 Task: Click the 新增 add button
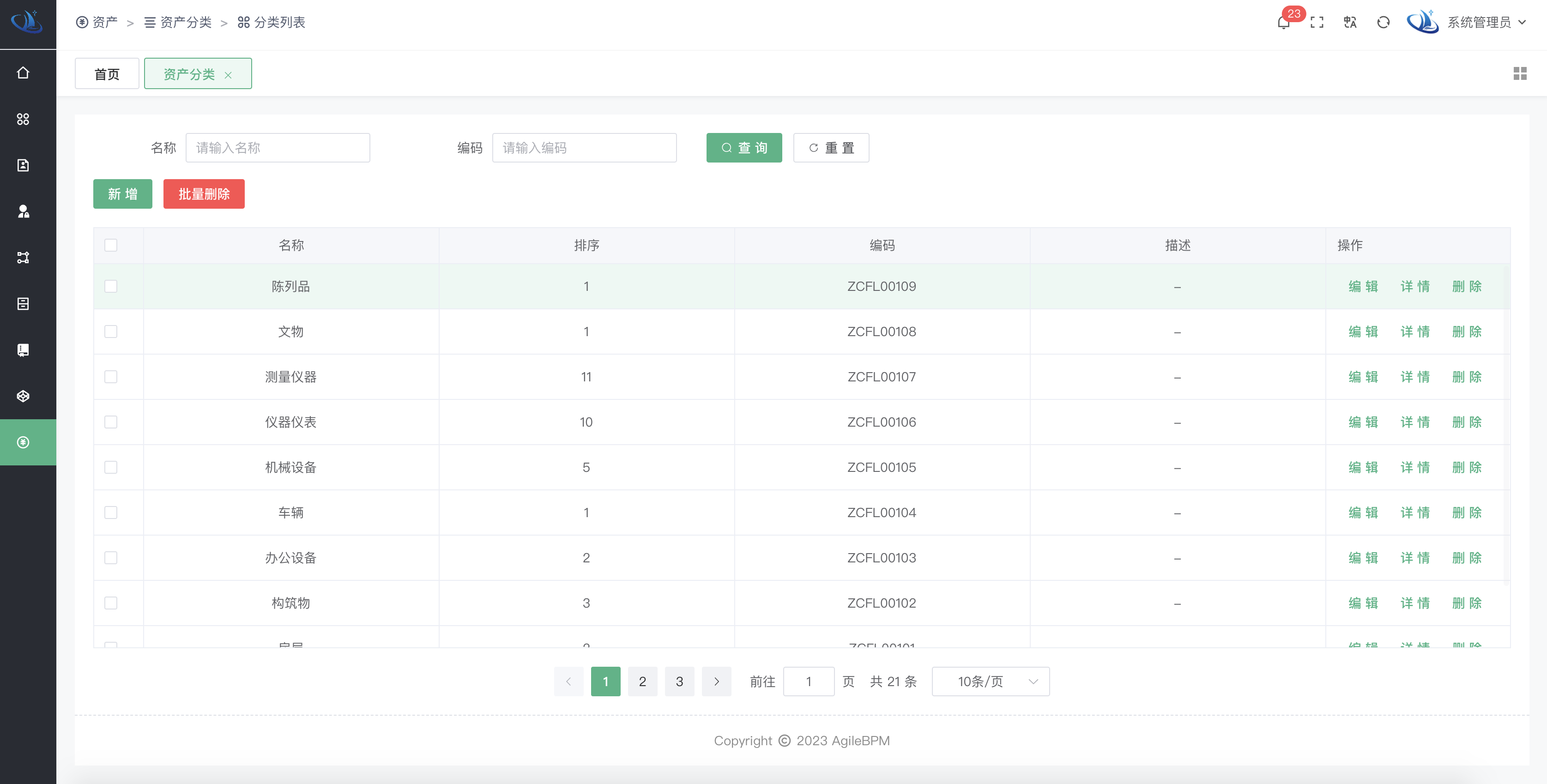[122, 194]
